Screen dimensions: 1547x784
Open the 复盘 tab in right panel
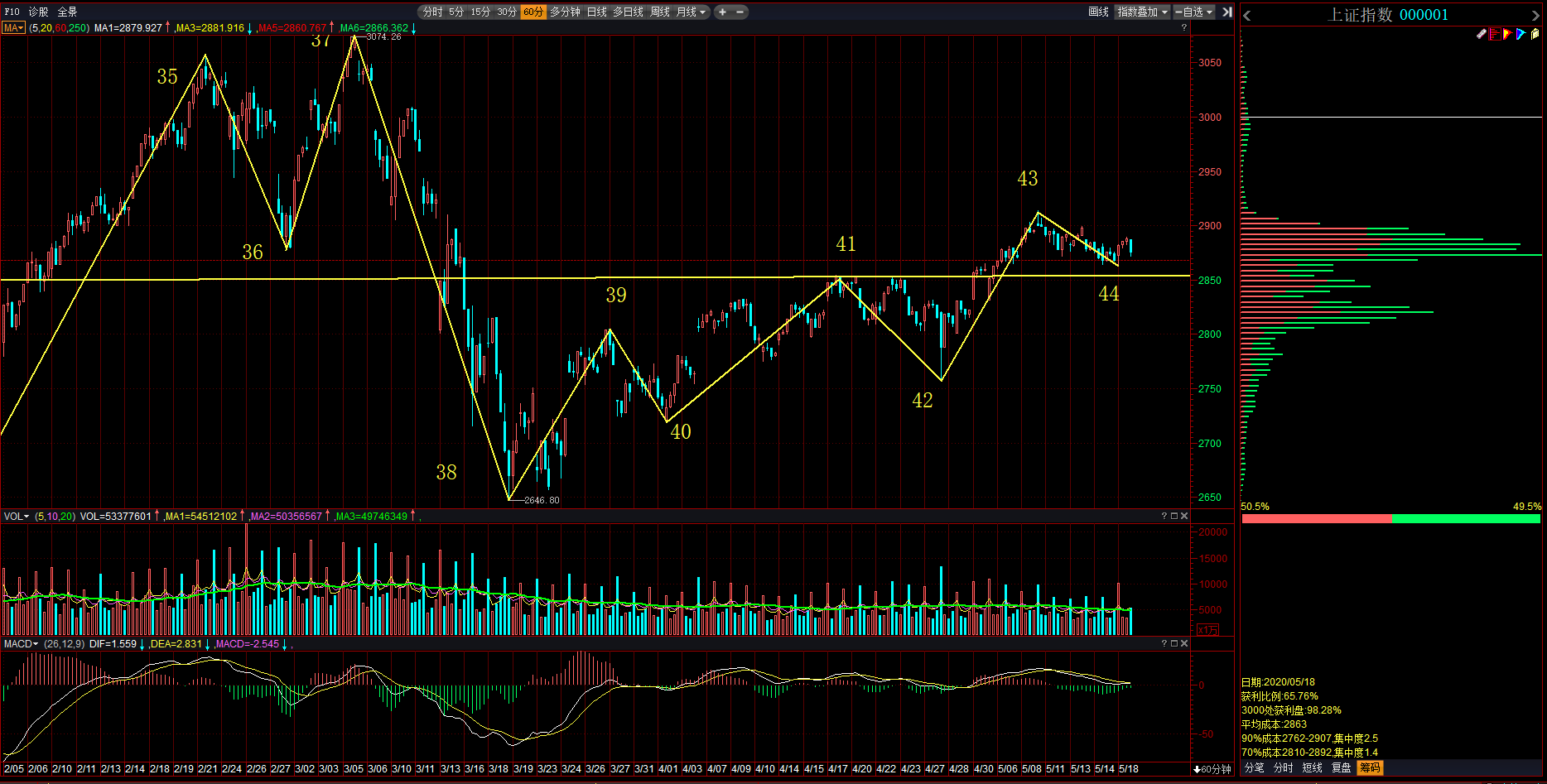(1342, 768)
